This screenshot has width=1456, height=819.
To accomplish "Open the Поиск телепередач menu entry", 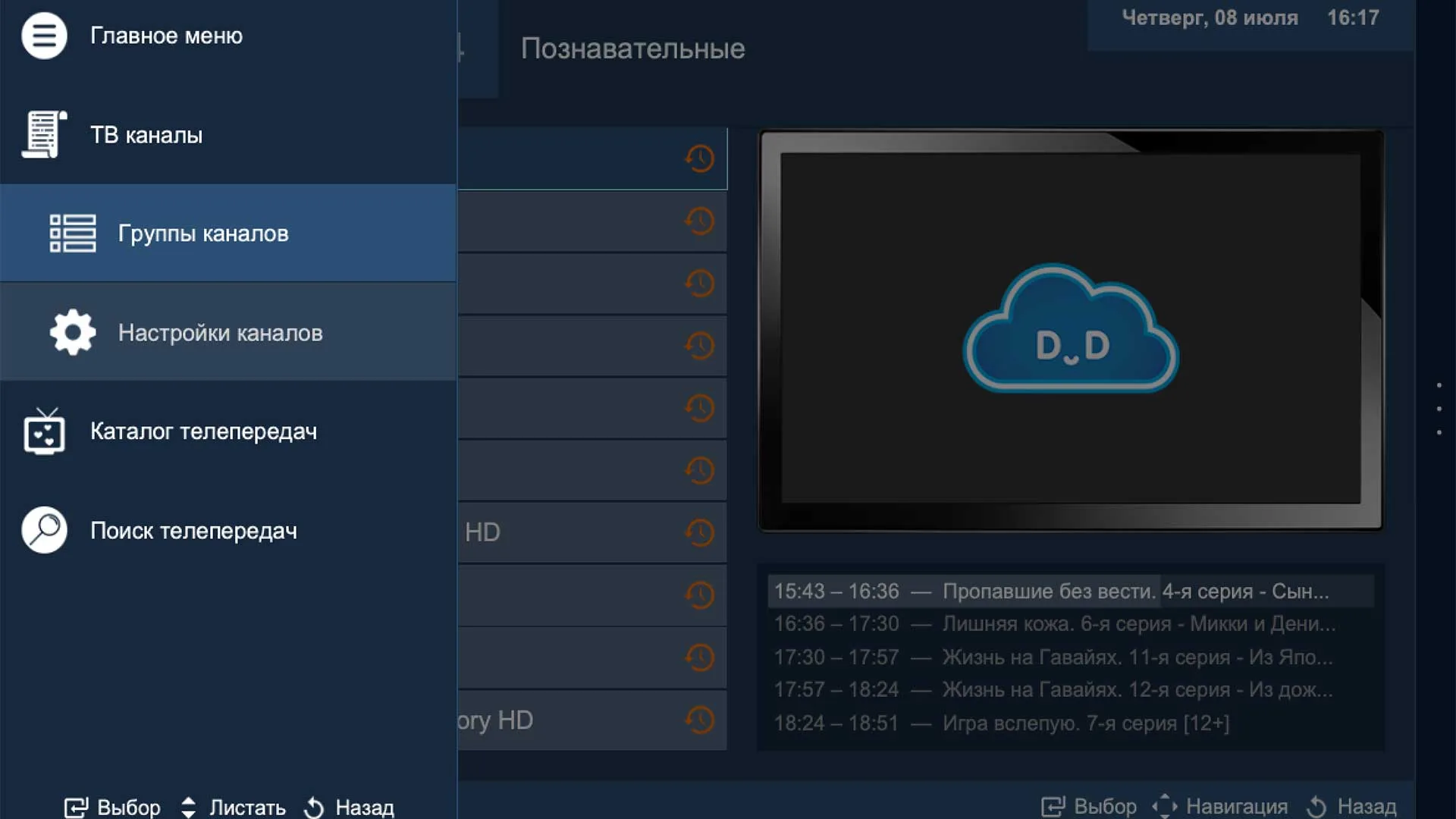I will point(195,530).
